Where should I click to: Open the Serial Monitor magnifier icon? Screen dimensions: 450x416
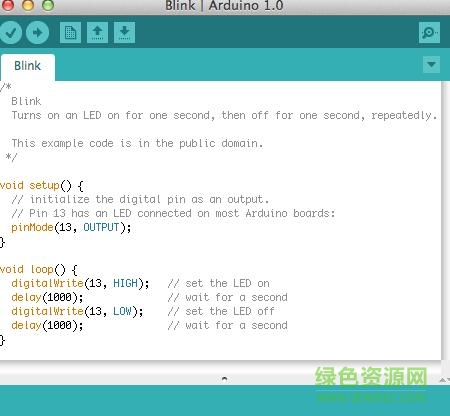tap(429, 32)
